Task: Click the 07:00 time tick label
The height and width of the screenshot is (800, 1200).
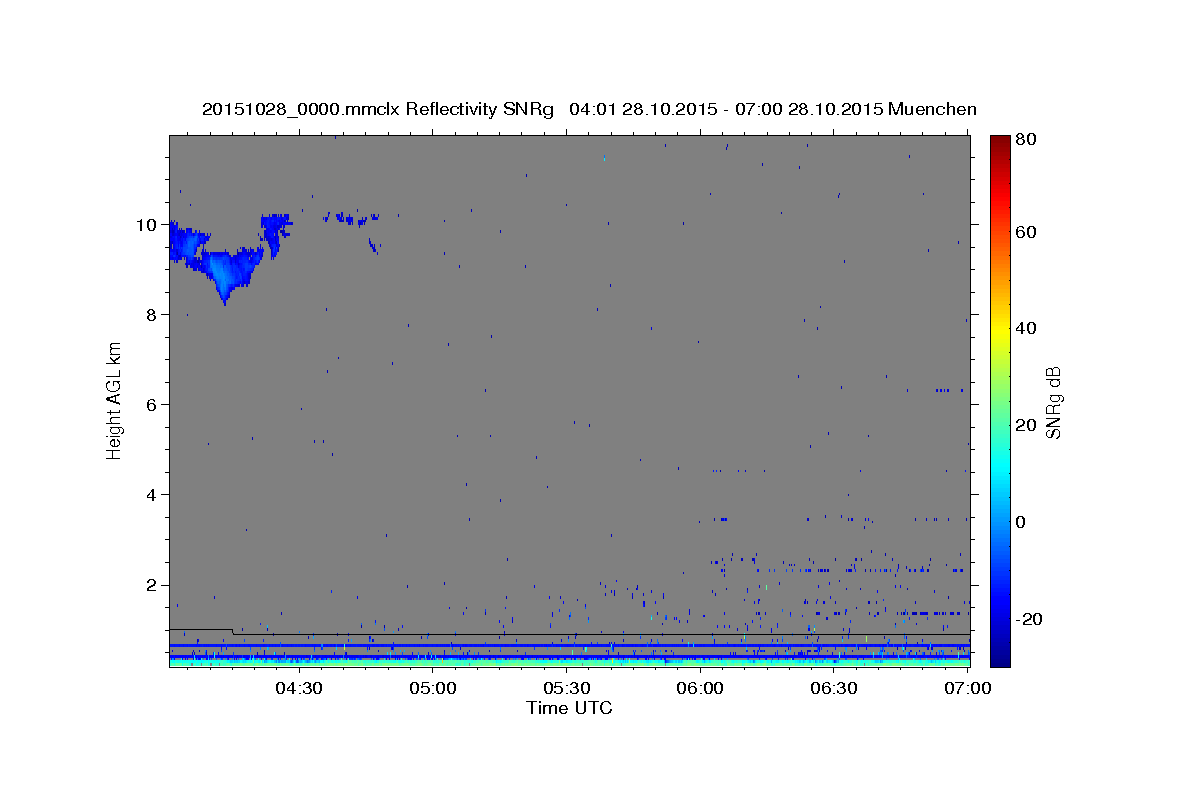Action: (969, 688)
